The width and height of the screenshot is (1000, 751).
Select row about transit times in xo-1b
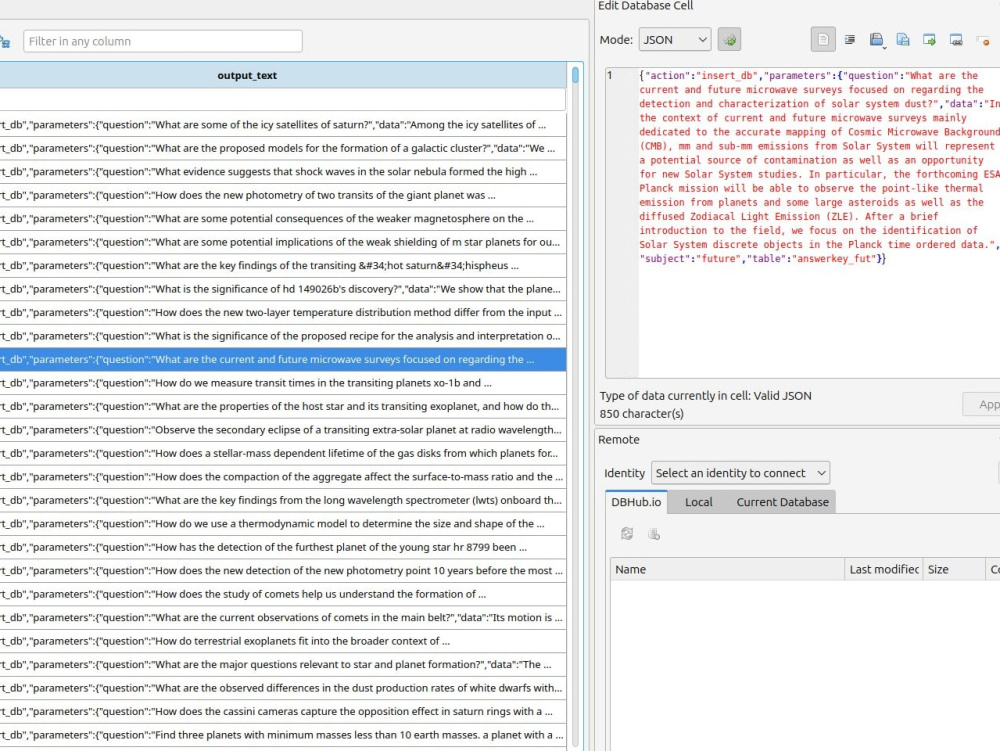click(x=283, y=383)
